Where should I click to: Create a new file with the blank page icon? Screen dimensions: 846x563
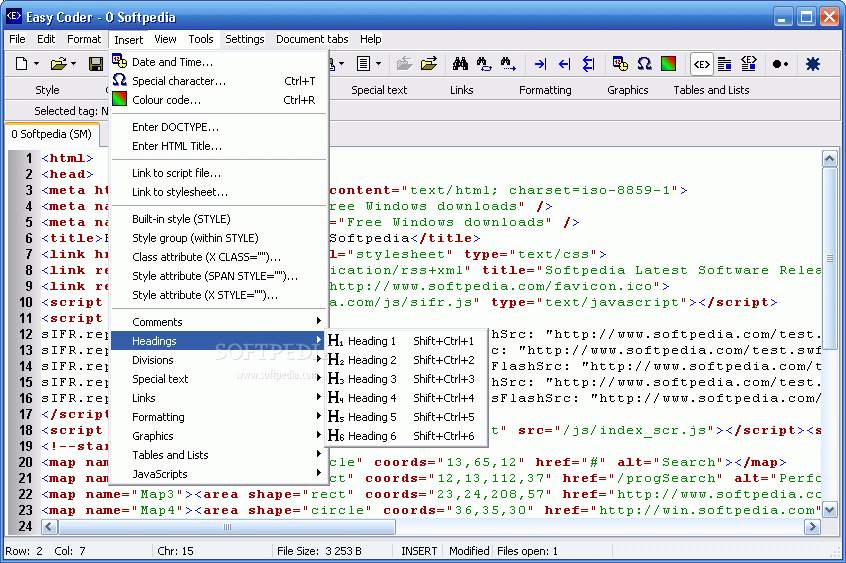tap(22, 64)
